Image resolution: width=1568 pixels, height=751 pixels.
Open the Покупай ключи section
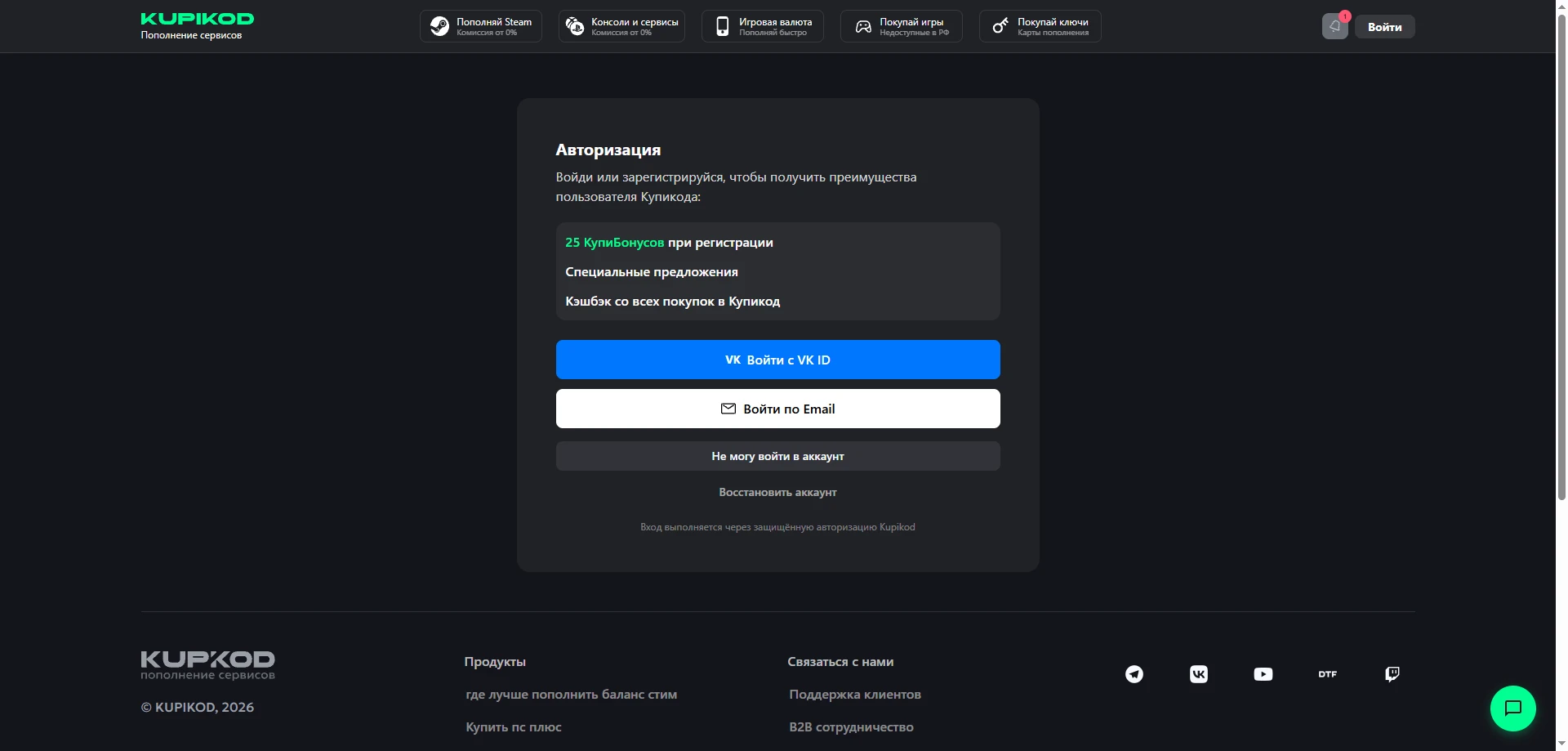click(1040, 26)
